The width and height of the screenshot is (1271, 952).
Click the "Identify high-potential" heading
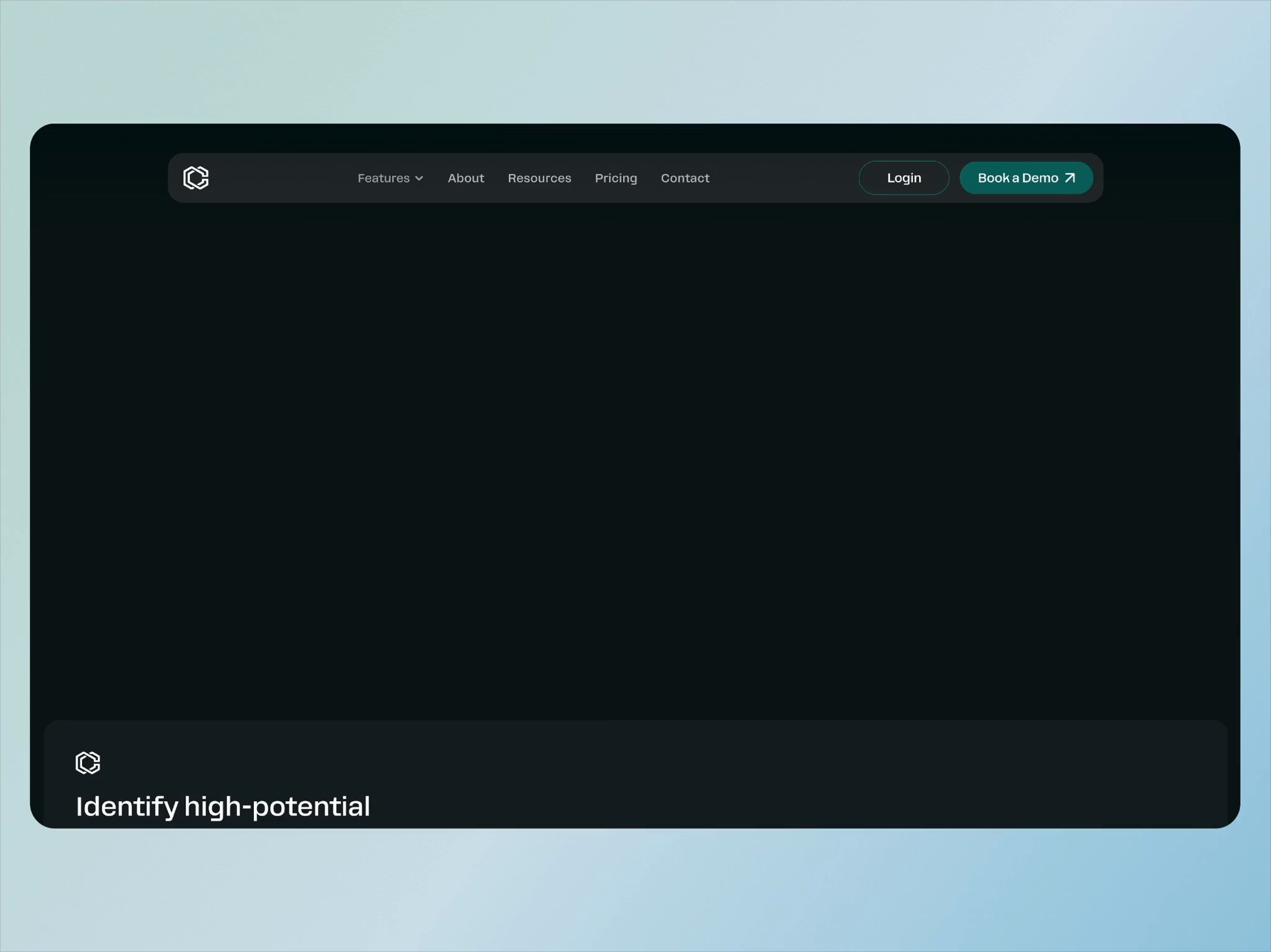pos(222,807)
